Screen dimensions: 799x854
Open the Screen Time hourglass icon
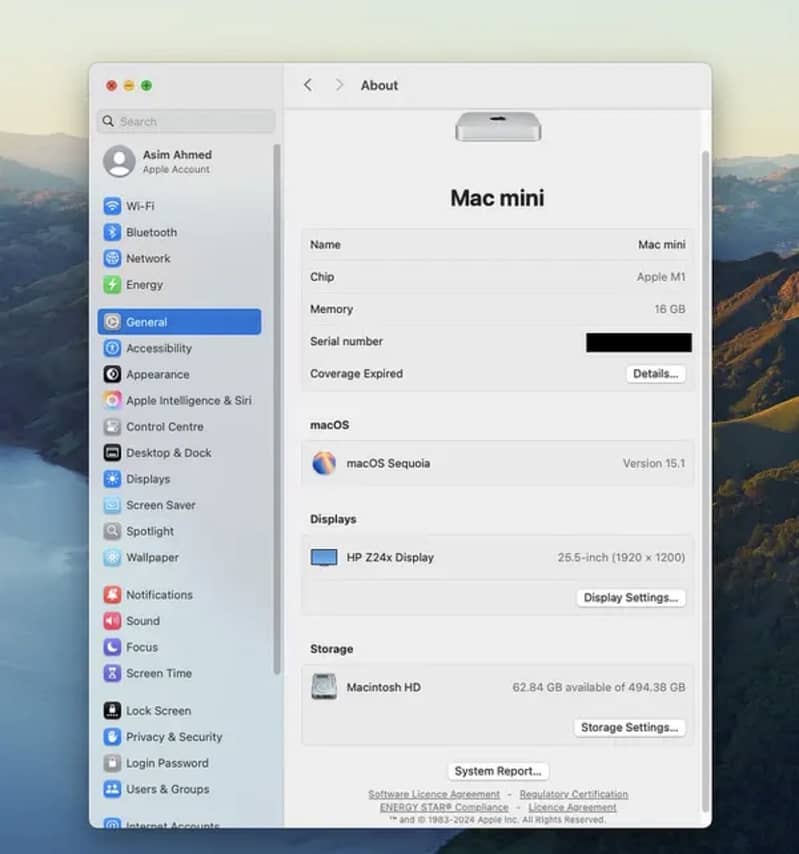pos(112,673)
